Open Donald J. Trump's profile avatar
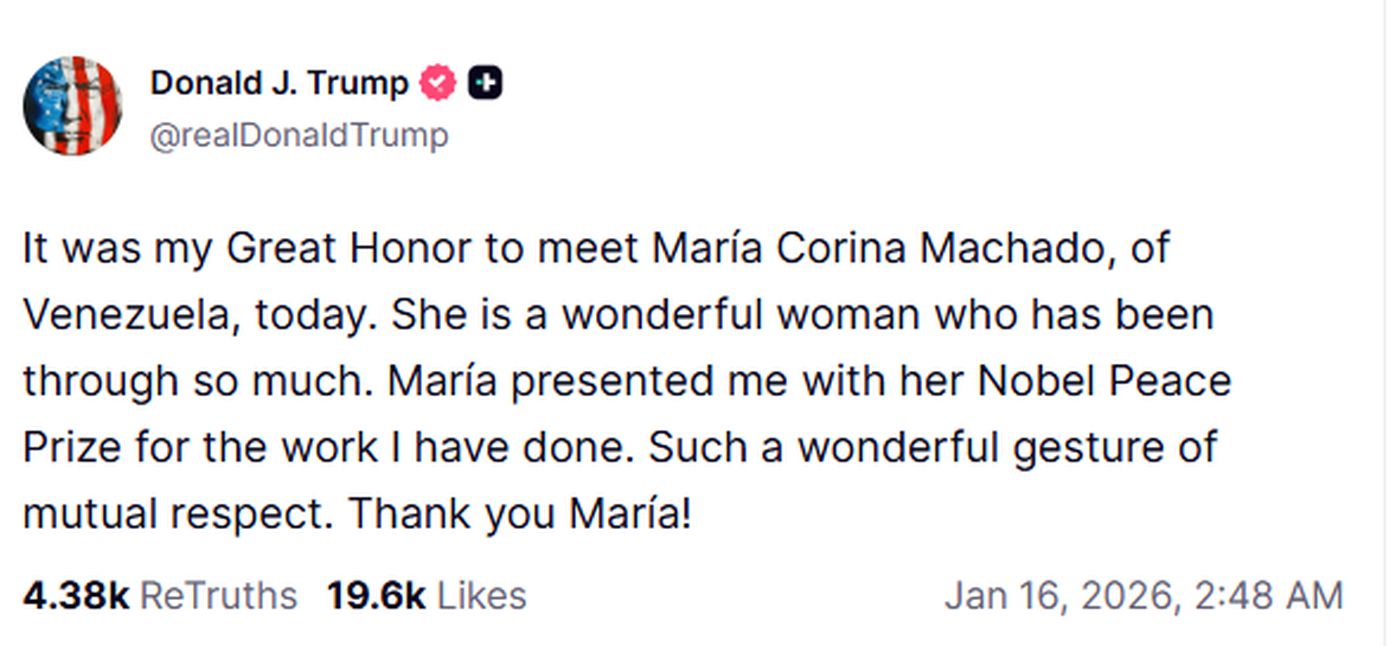 [x=72, y=106]
